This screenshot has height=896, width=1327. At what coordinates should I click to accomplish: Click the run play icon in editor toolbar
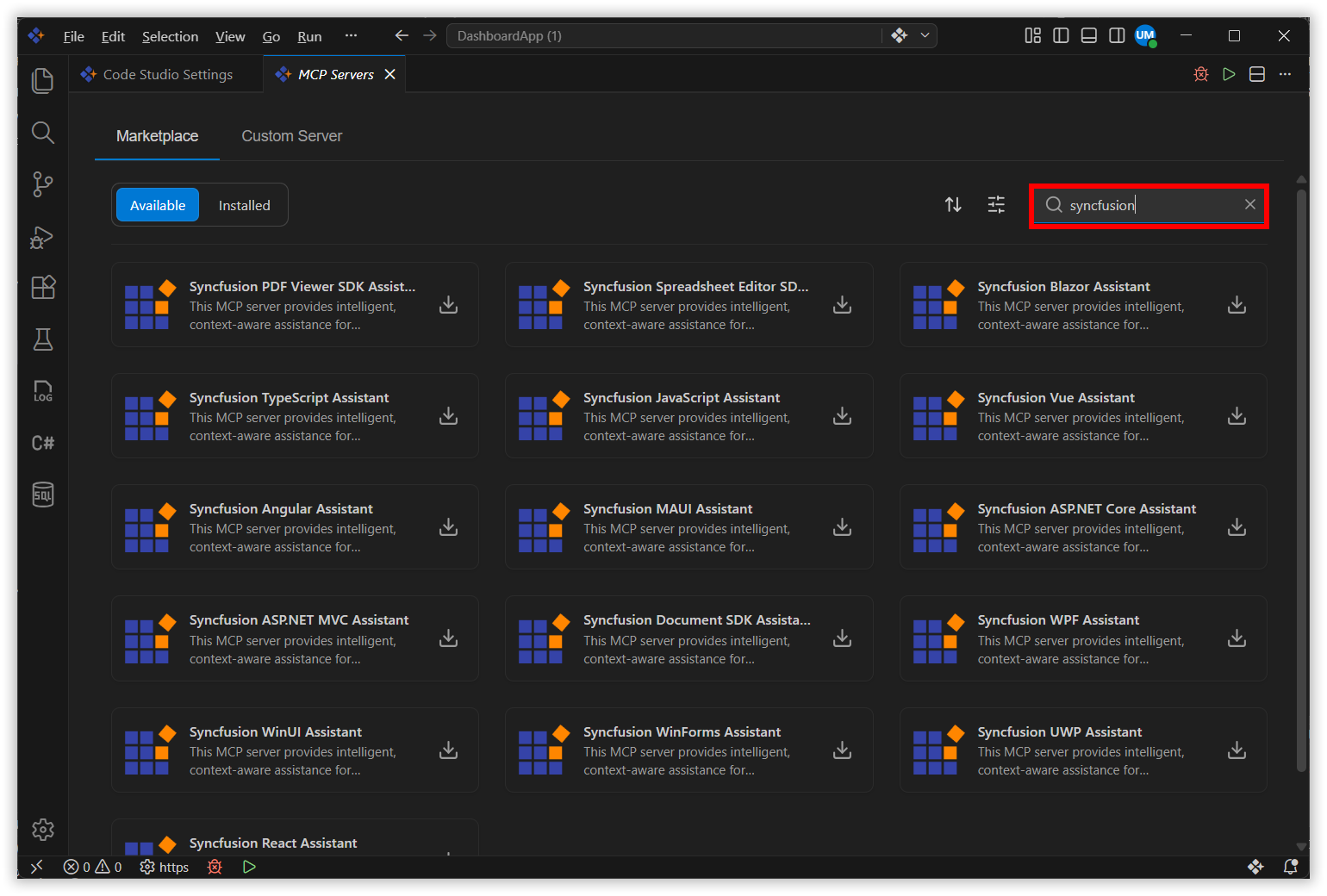click(x=1230, y=74)
